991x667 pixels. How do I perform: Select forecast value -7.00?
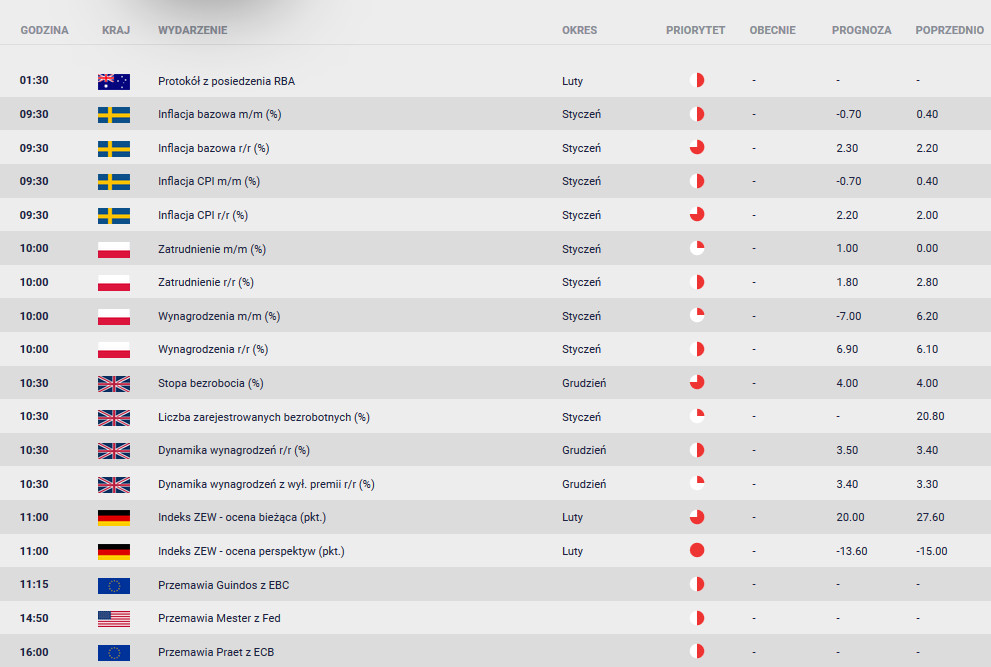pos(848,316)
